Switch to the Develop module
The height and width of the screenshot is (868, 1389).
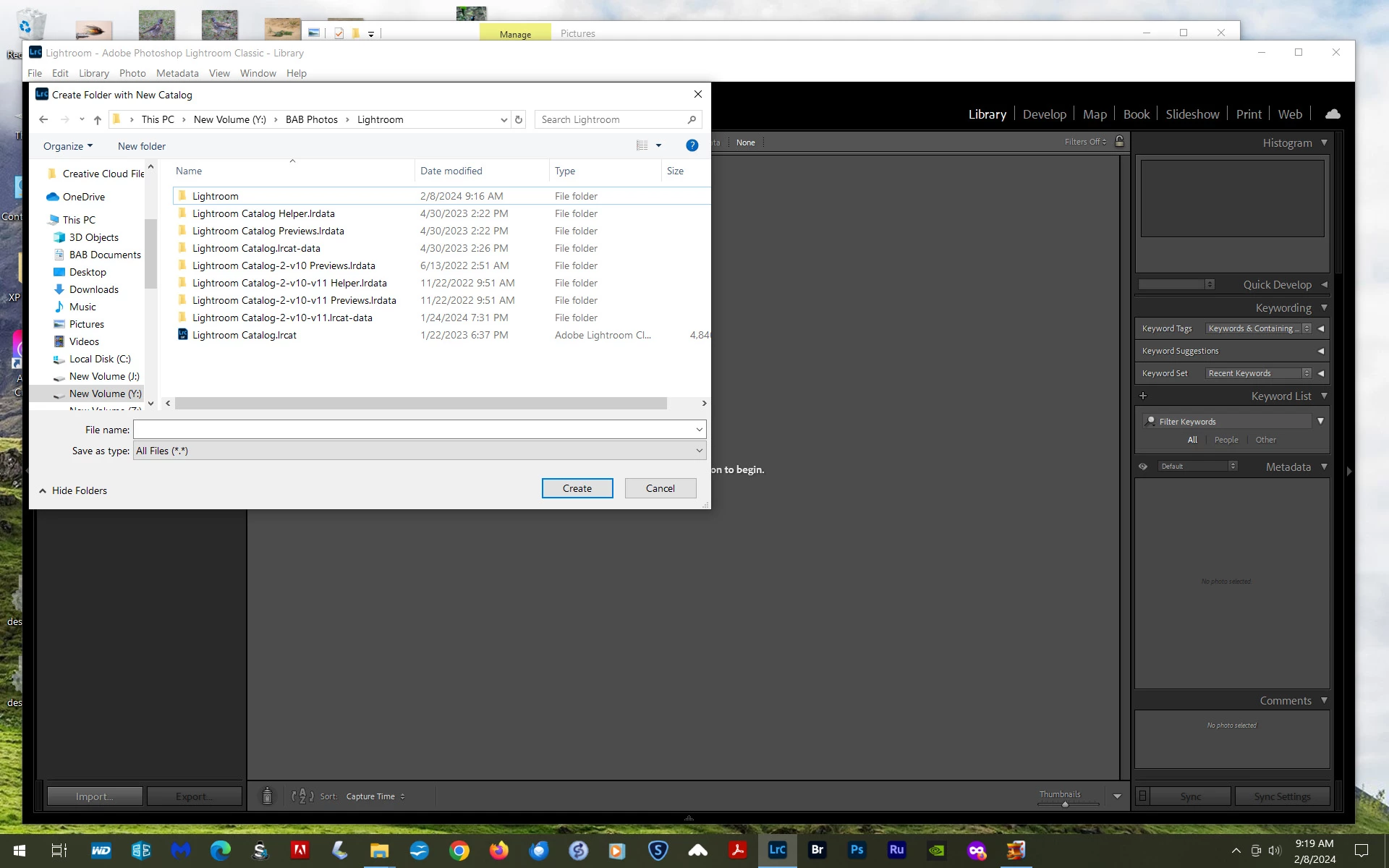1044,114
